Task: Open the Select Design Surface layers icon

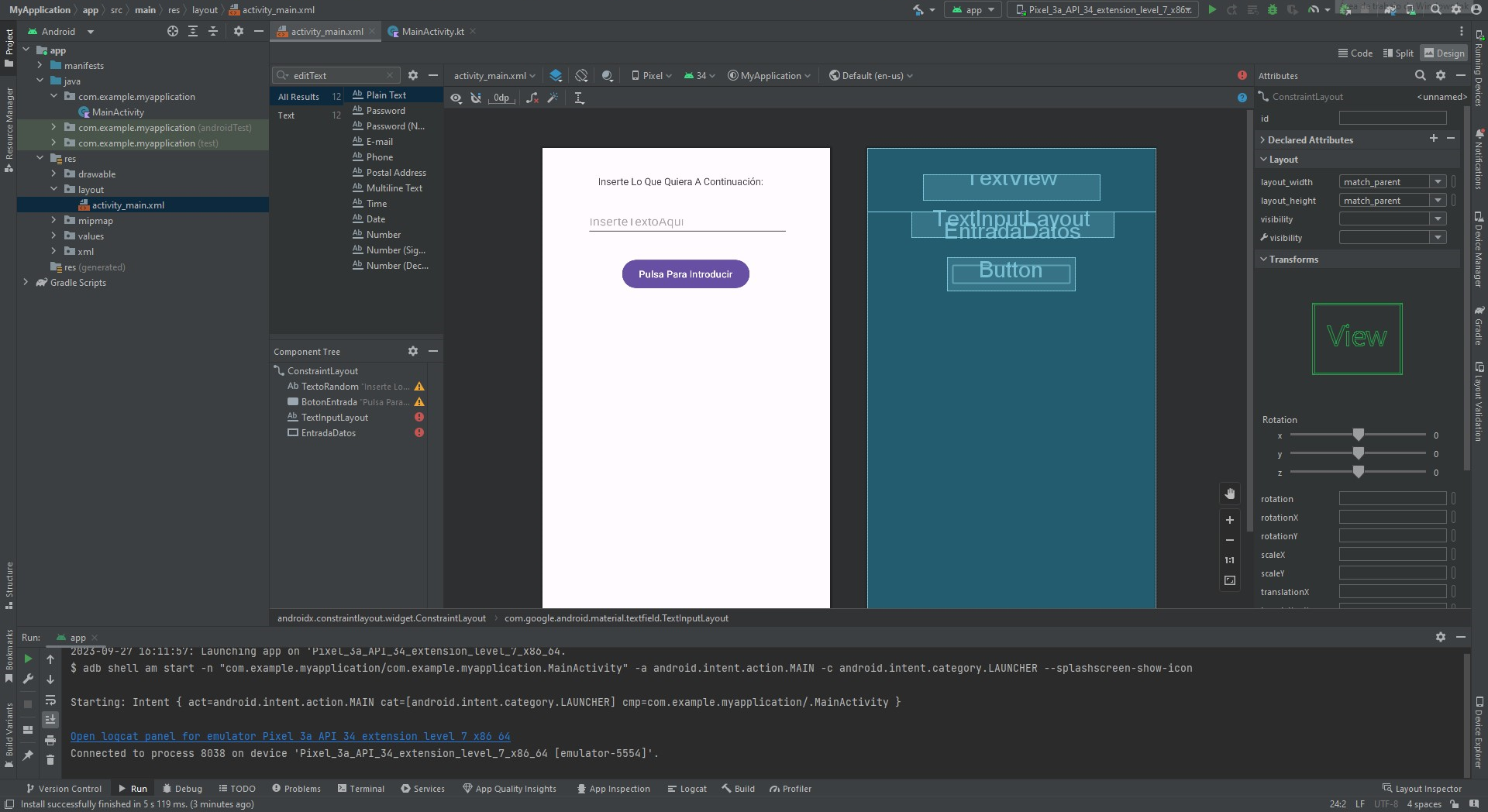Action: coord(556,76)
